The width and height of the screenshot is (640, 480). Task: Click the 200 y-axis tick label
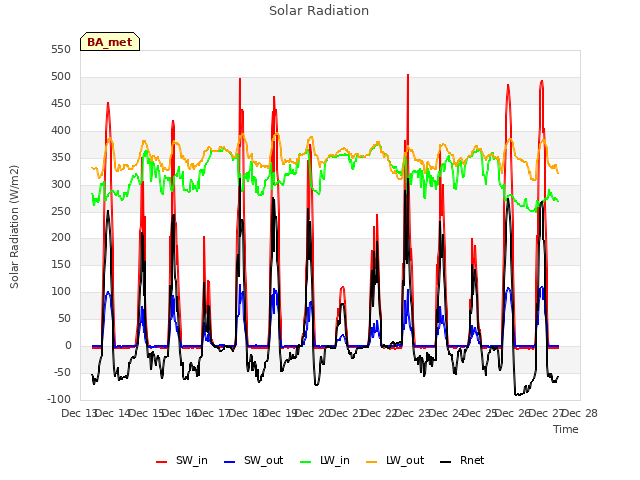point(61,238)
